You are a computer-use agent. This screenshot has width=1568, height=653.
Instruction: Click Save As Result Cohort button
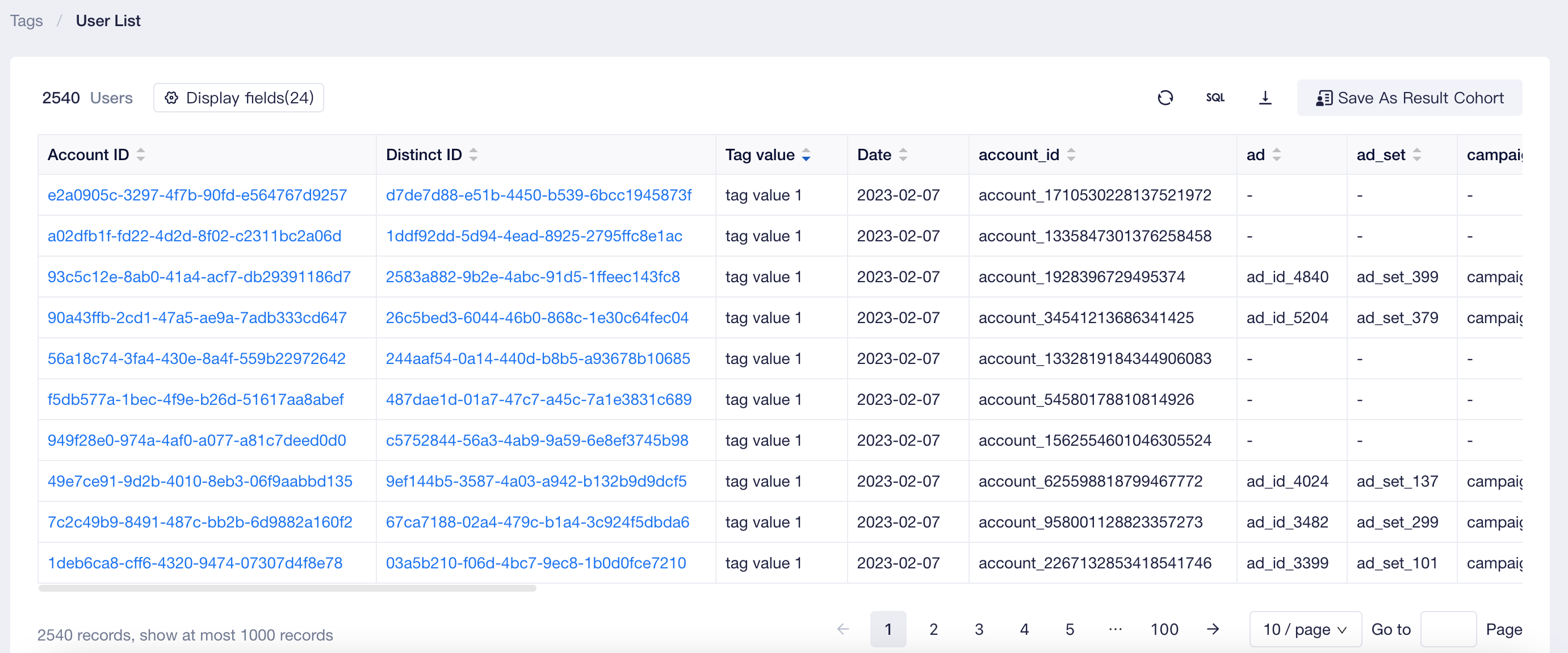(x=1409, y=98)
